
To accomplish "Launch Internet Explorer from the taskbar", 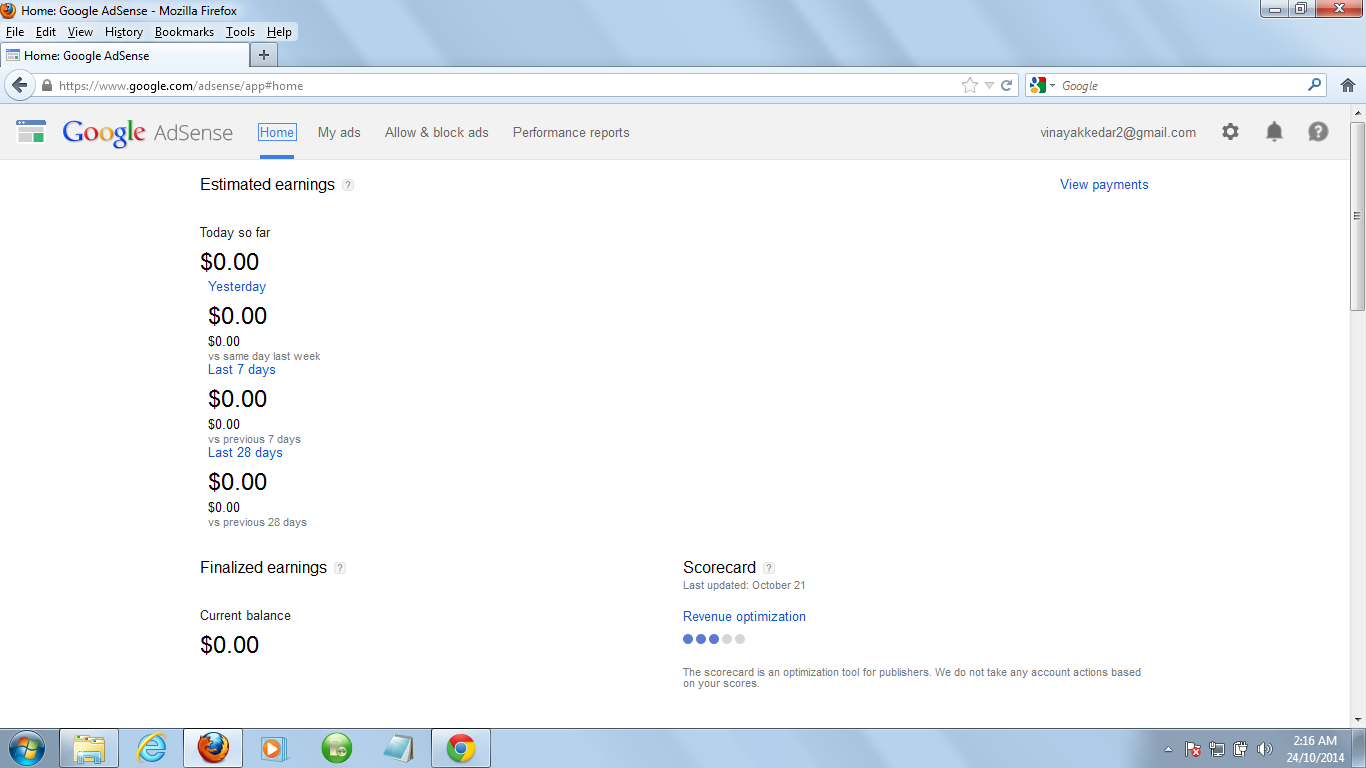I will tap(151, 748).
